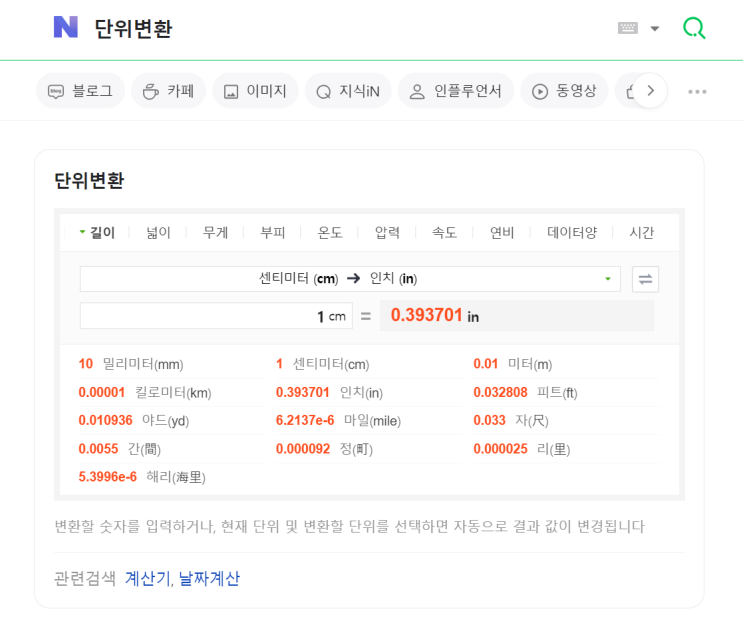Screen dimensions: 743x627
Task: Click the 0.01 미터(m) result
Action: (x=513, y=364)
